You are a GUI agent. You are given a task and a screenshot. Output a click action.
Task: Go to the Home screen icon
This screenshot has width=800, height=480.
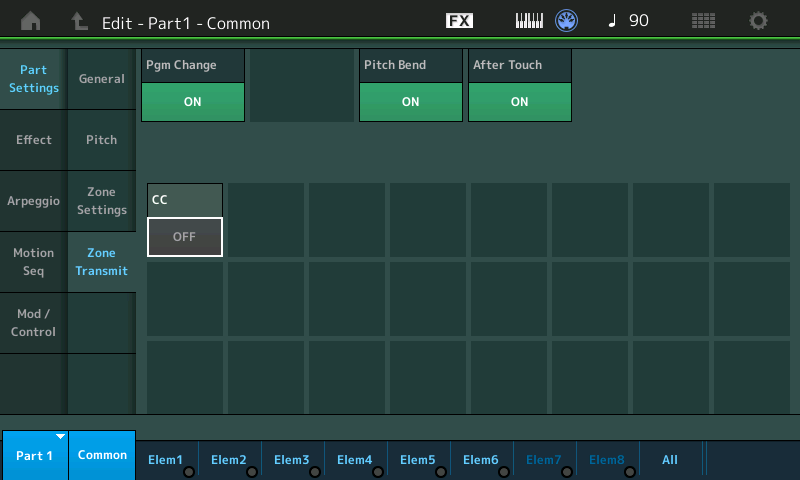tap(31, 21)
